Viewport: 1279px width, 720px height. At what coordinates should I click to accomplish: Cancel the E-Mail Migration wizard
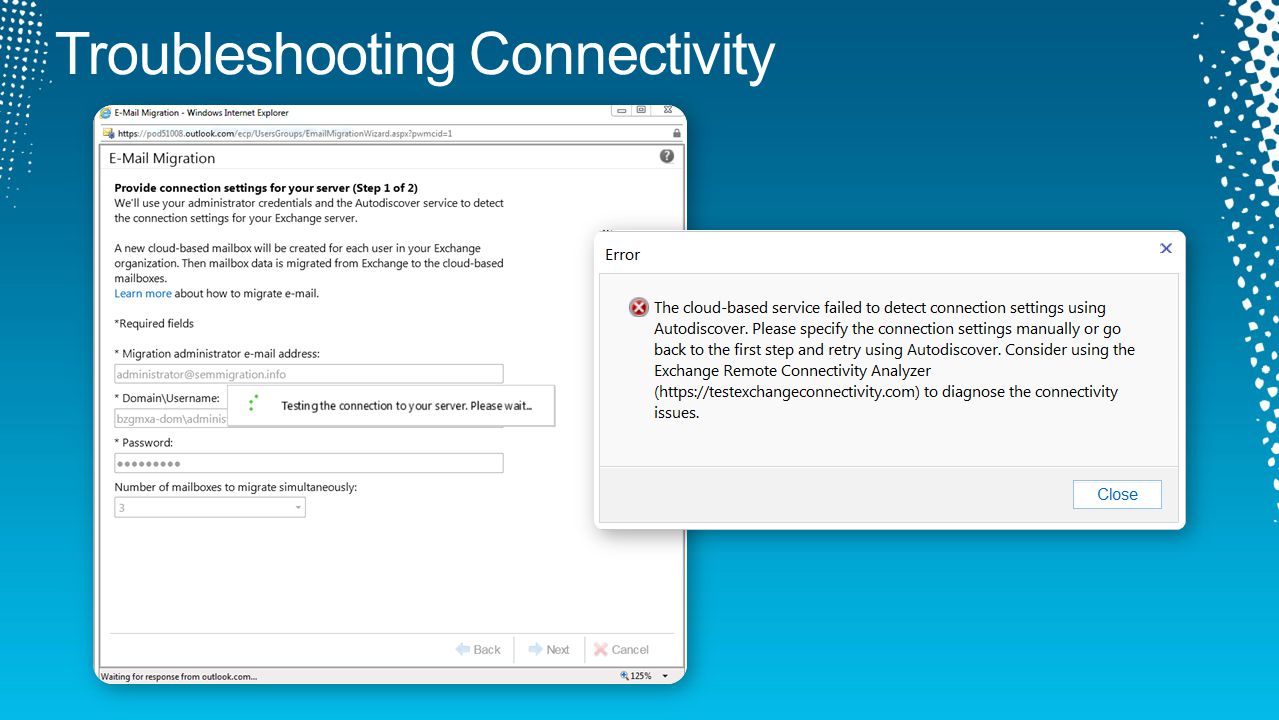pyautogui.click(x=621, y=649)
